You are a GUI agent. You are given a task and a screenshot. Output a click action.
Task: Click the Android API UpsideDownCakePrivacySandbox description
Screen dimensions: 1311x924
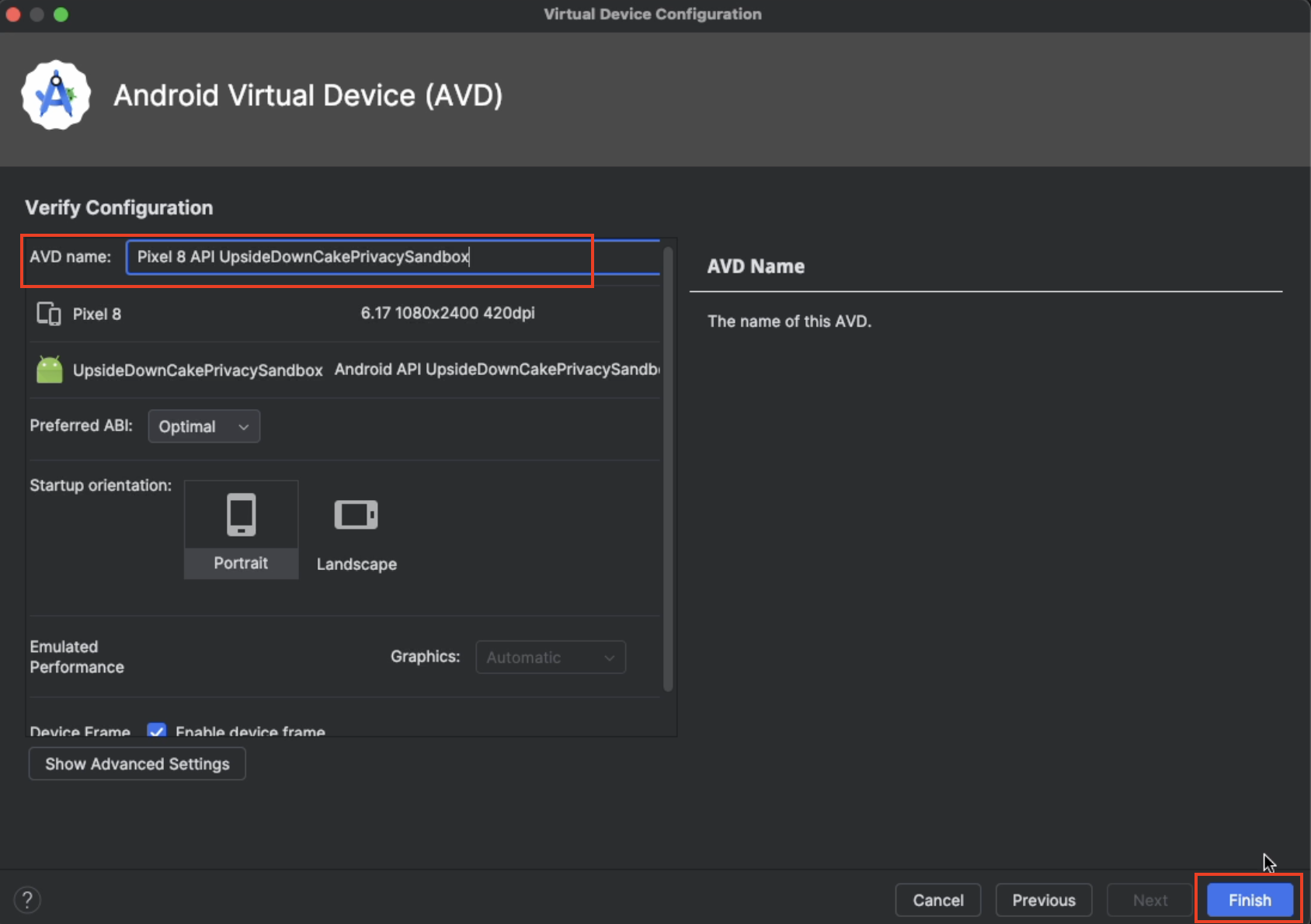497,370
